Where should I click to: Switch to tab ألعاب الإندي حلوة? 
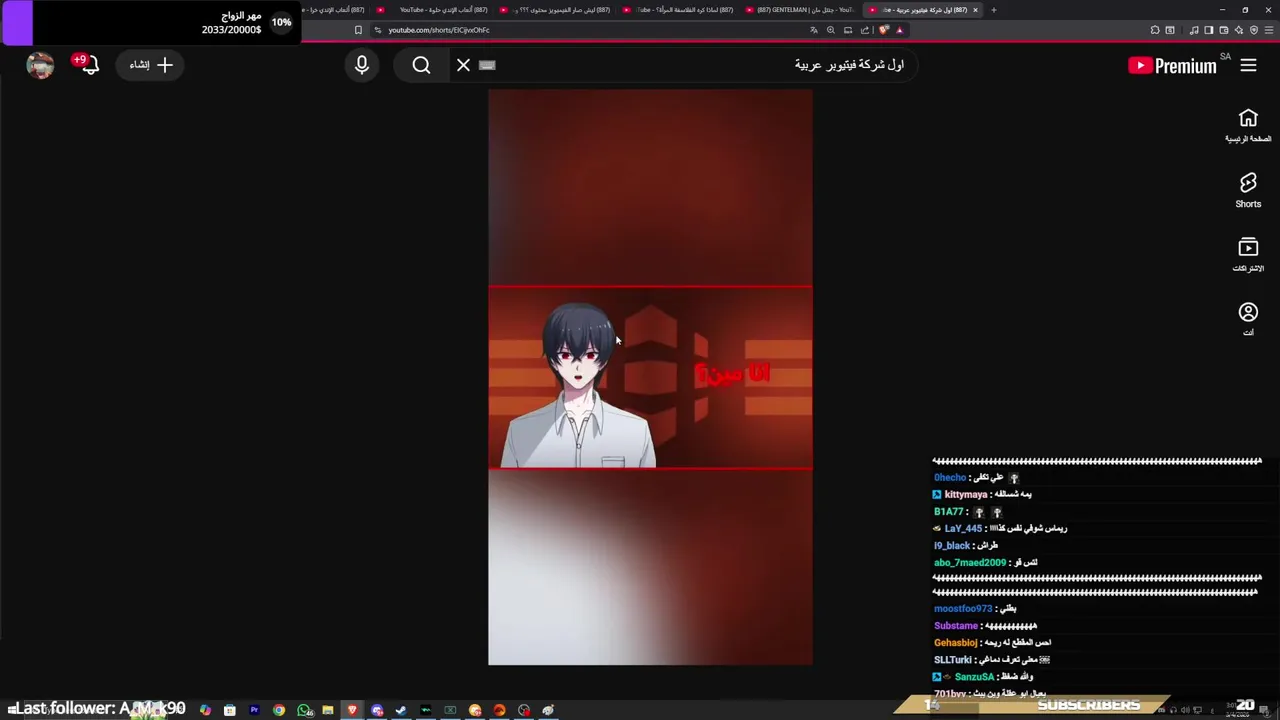tap(434, 10)
